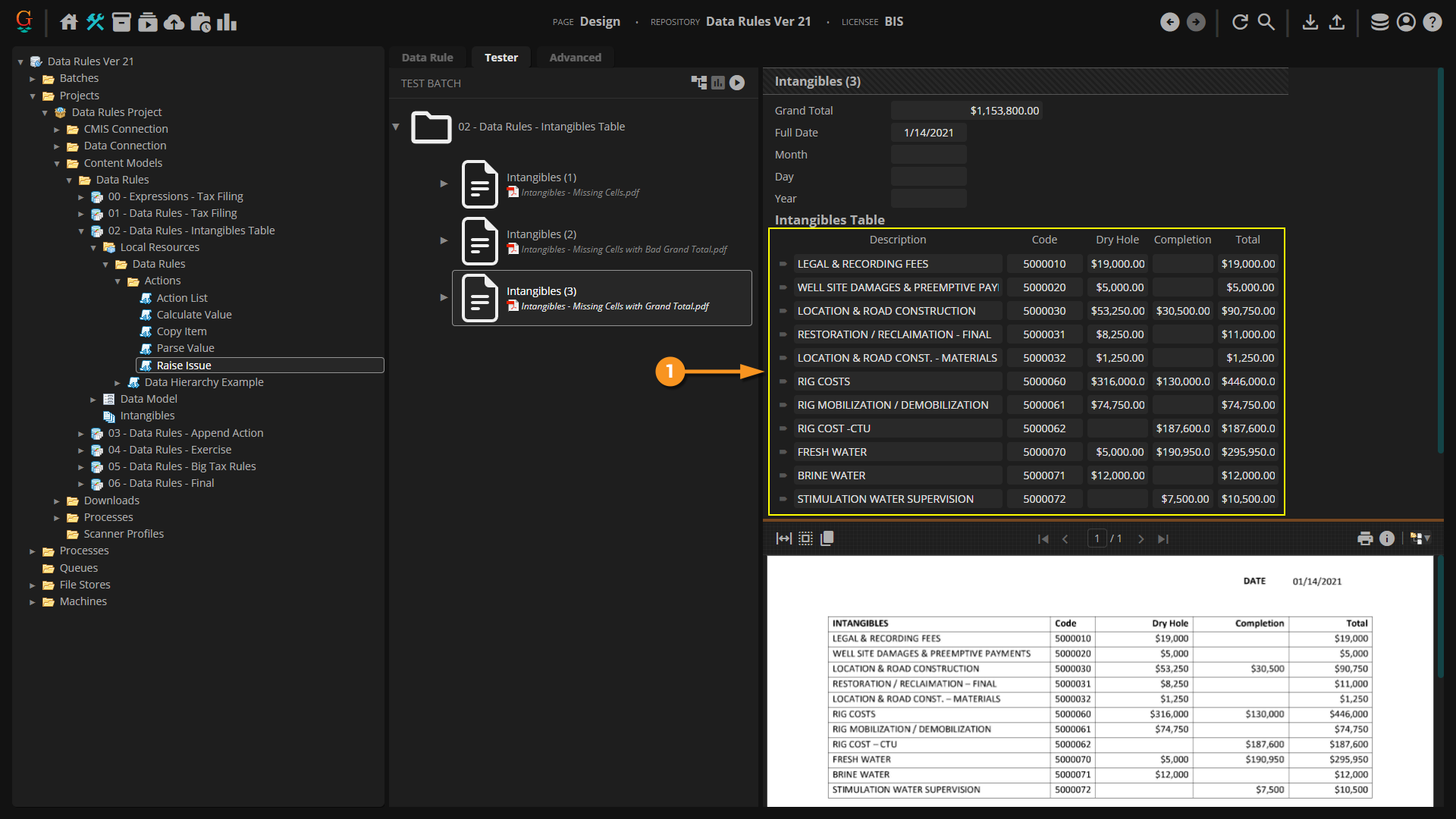Viewport: 1456px width, 819px height.
Task: Open document view options dropdown in viewer
Action: coord(1420,538)
